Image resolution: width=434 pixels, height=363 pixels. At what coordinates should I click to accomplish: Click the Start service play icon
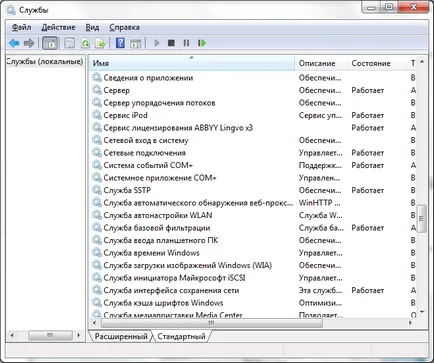(157, 43)
